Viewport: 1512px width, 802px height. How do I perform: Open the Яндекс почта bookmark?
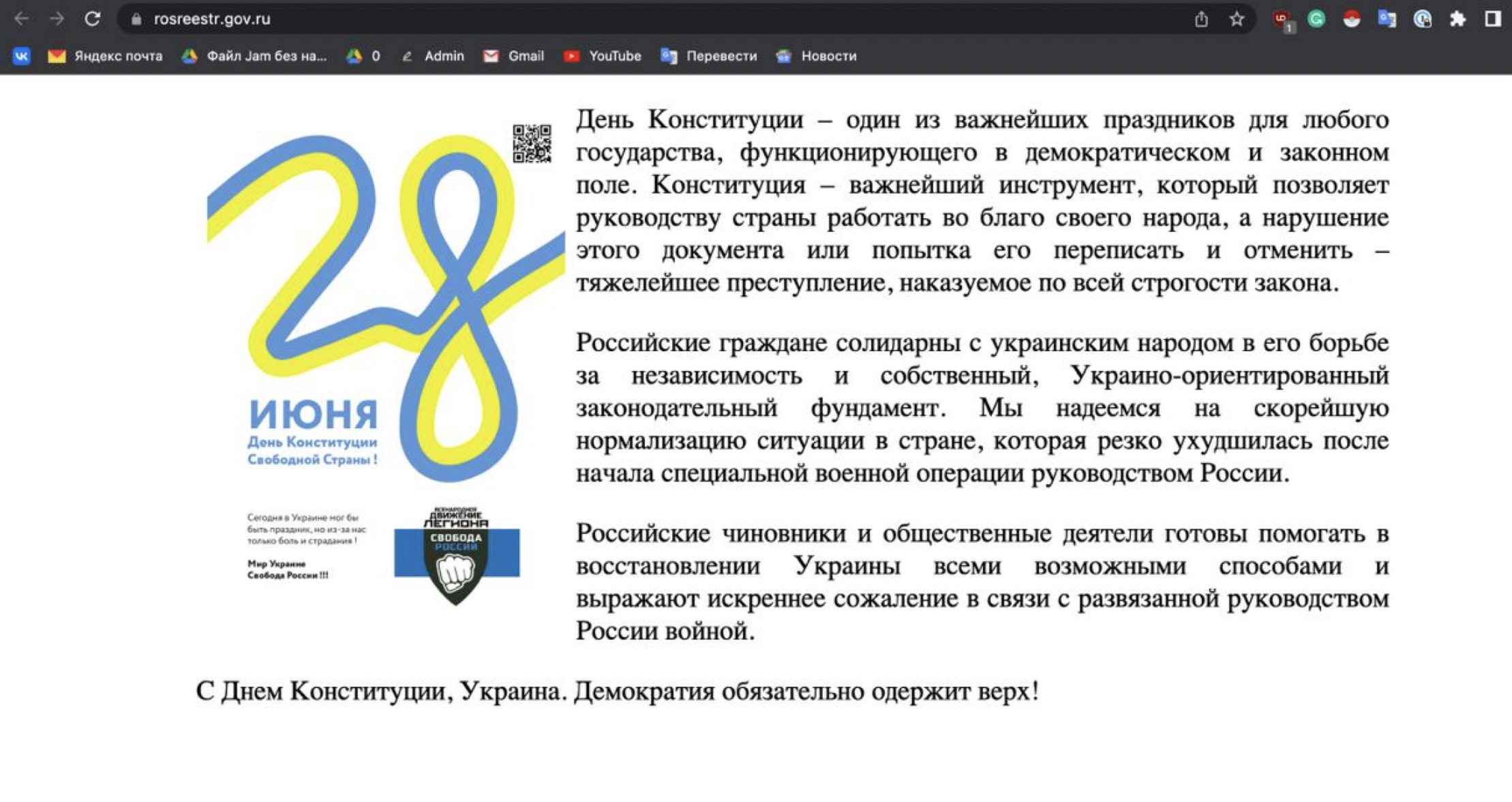point(106,56)
